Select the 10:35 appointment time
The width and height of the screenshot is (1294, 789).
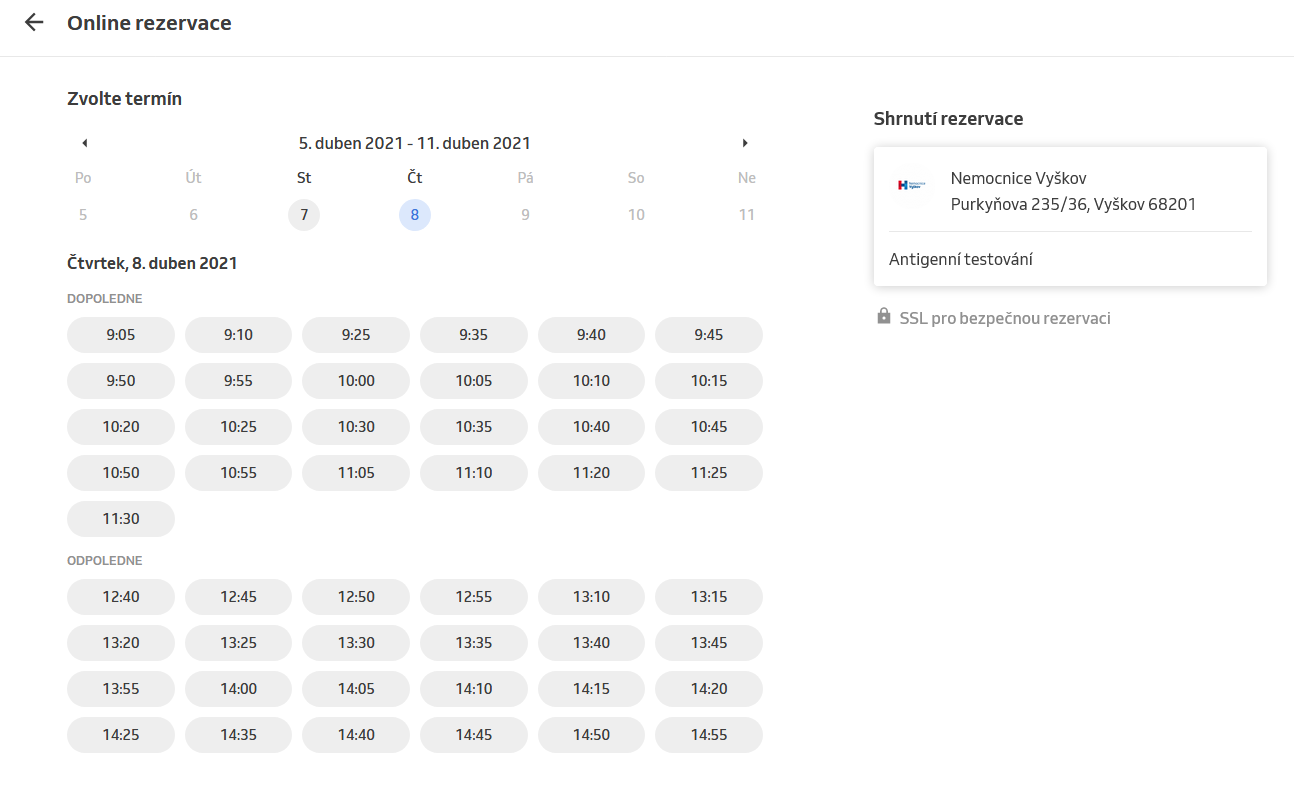[474, 427]
